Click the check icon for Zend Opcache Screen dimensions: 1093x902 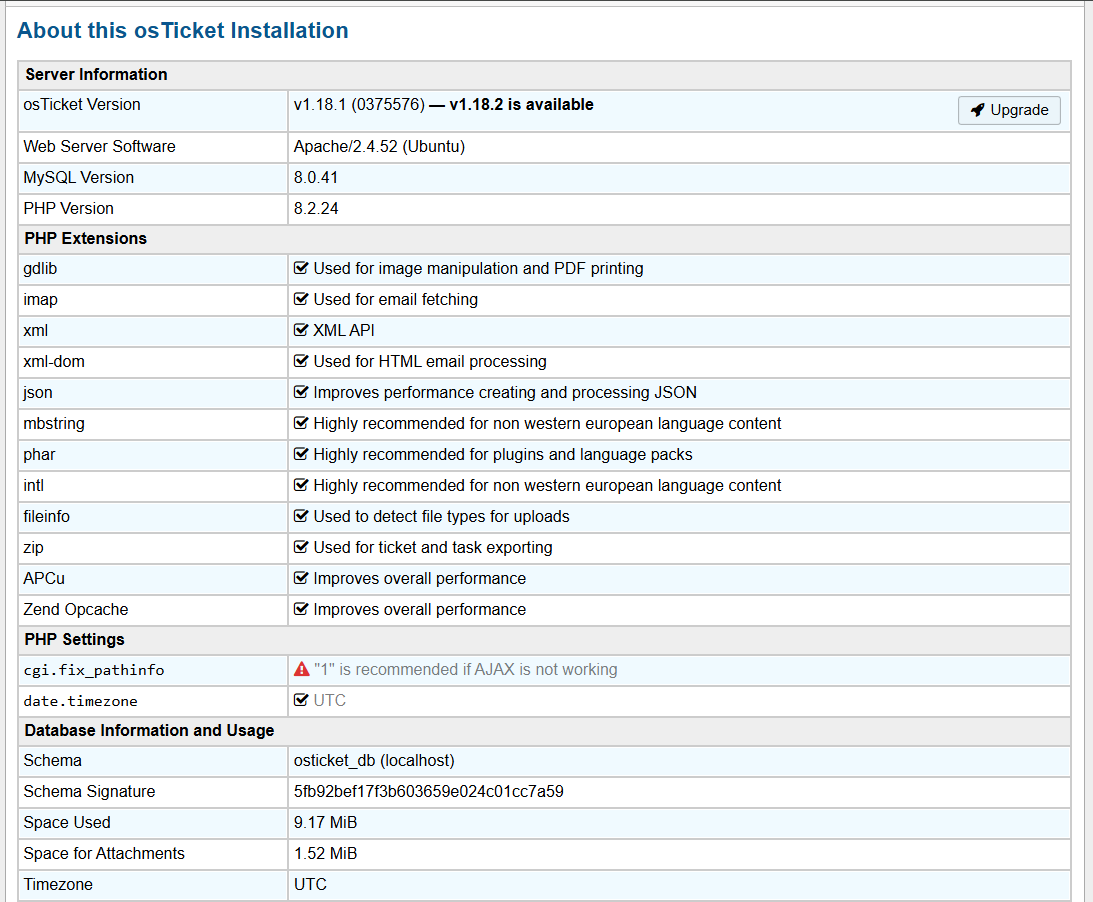tap(301, 609)
